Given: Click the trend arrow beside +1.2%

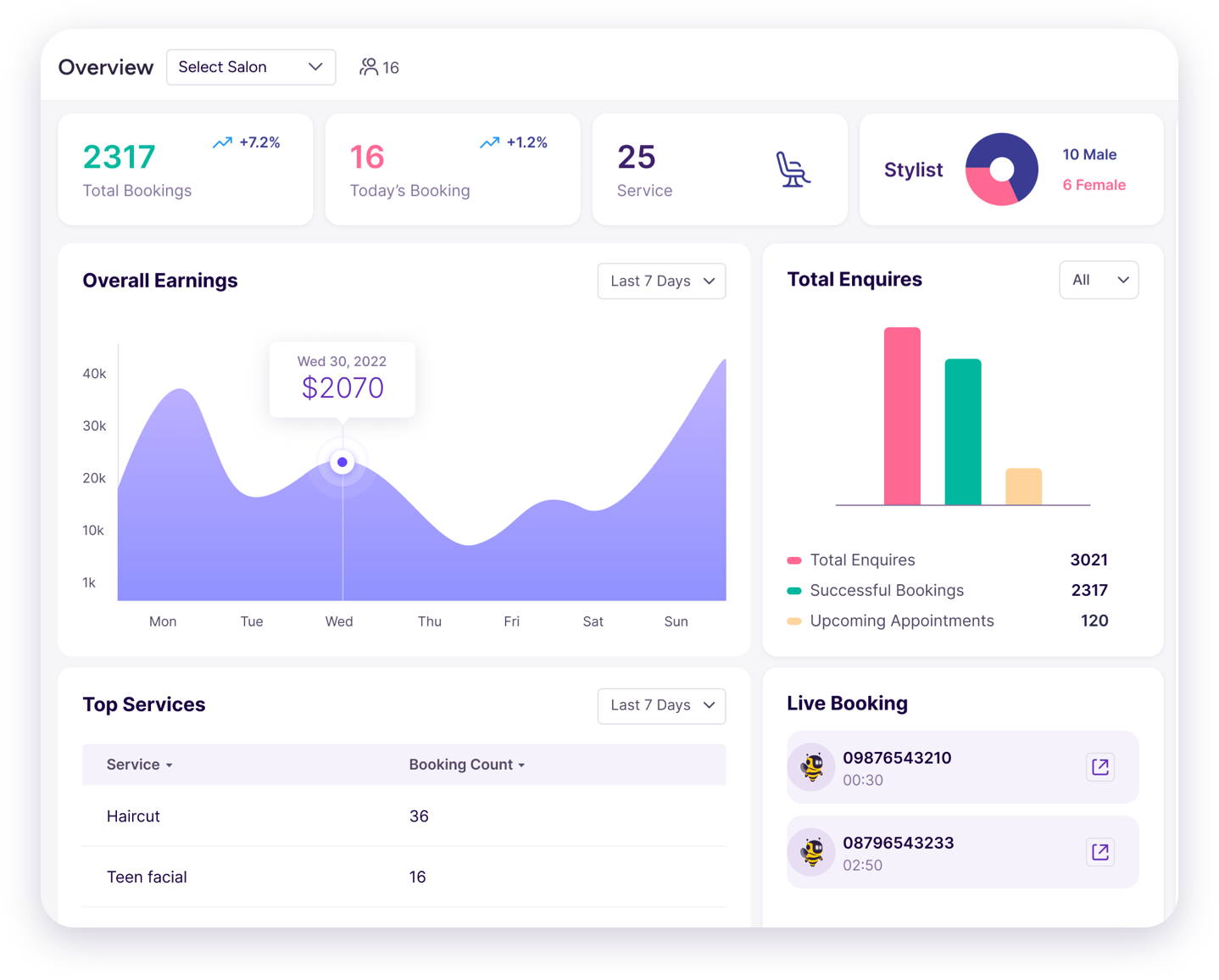Looking at the screenshot, I should click(x=489, y=142).
